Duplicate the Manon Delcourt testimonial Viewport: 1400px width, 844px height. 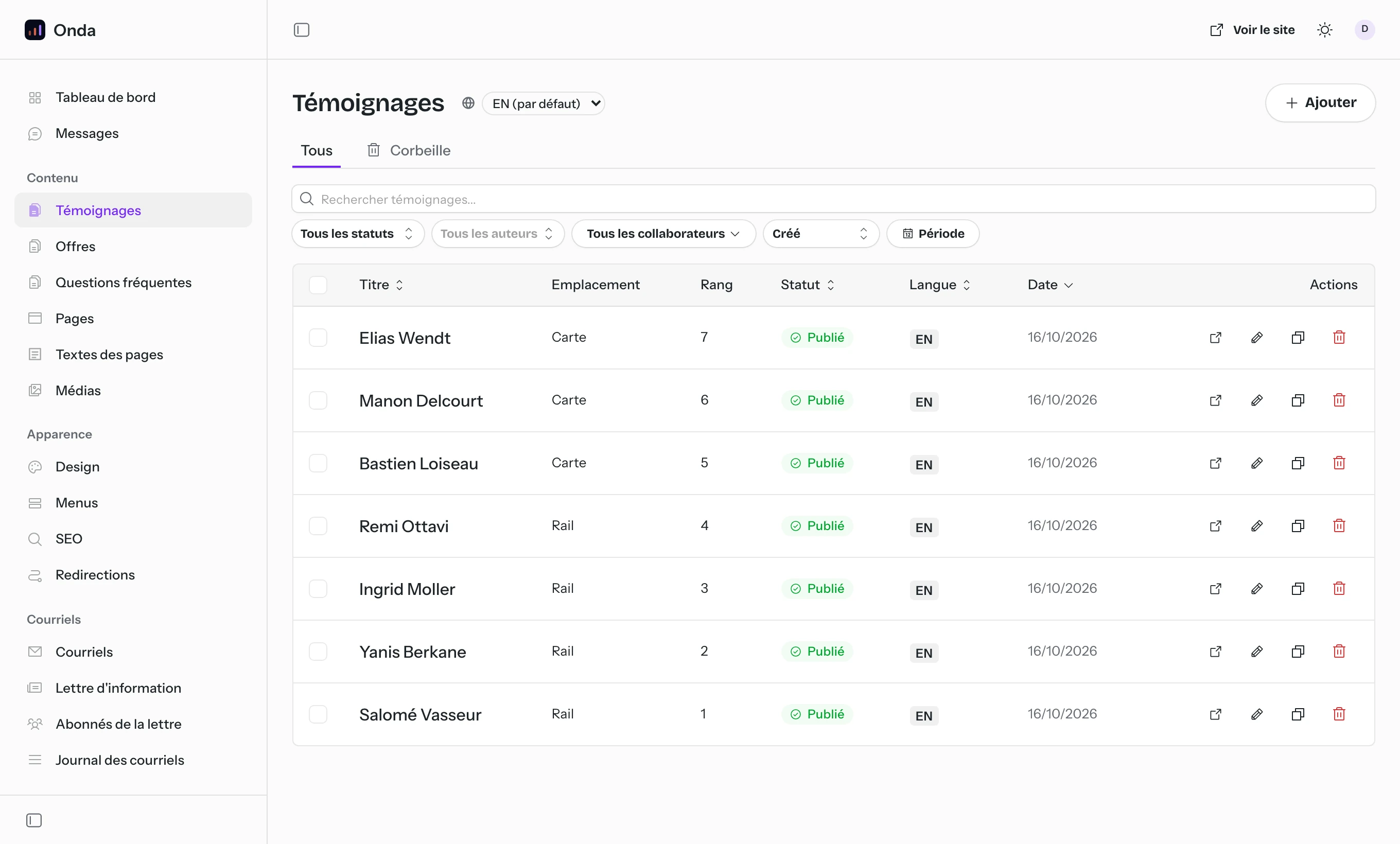click(x=1298, y=400)
